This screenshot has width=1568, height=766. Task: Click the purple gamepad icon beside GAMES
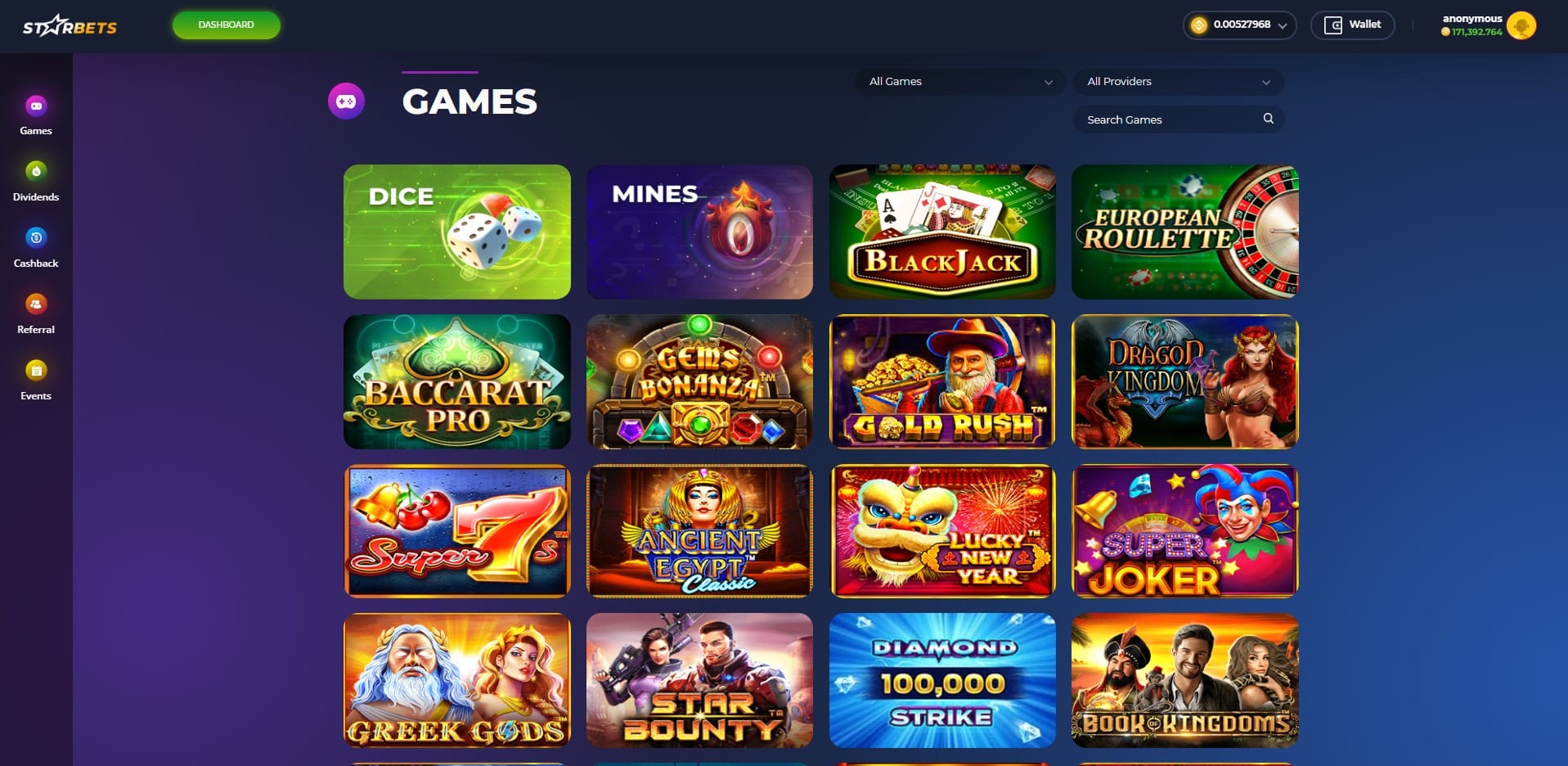click(346, 101)
